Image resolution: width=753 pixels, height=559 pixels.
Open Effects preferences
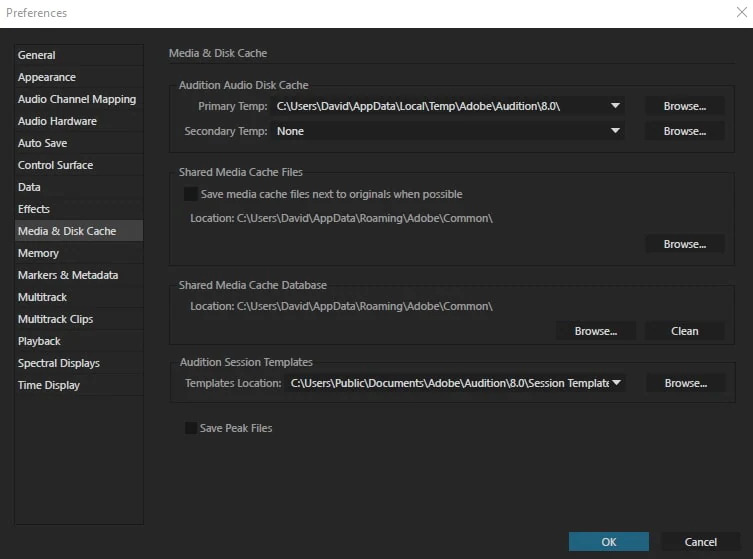[x=79, y=209]
